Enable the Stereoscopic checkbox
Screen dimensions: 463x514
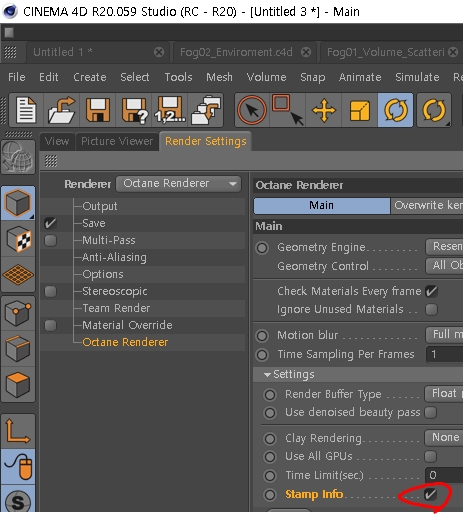click(x=50, y=291)
